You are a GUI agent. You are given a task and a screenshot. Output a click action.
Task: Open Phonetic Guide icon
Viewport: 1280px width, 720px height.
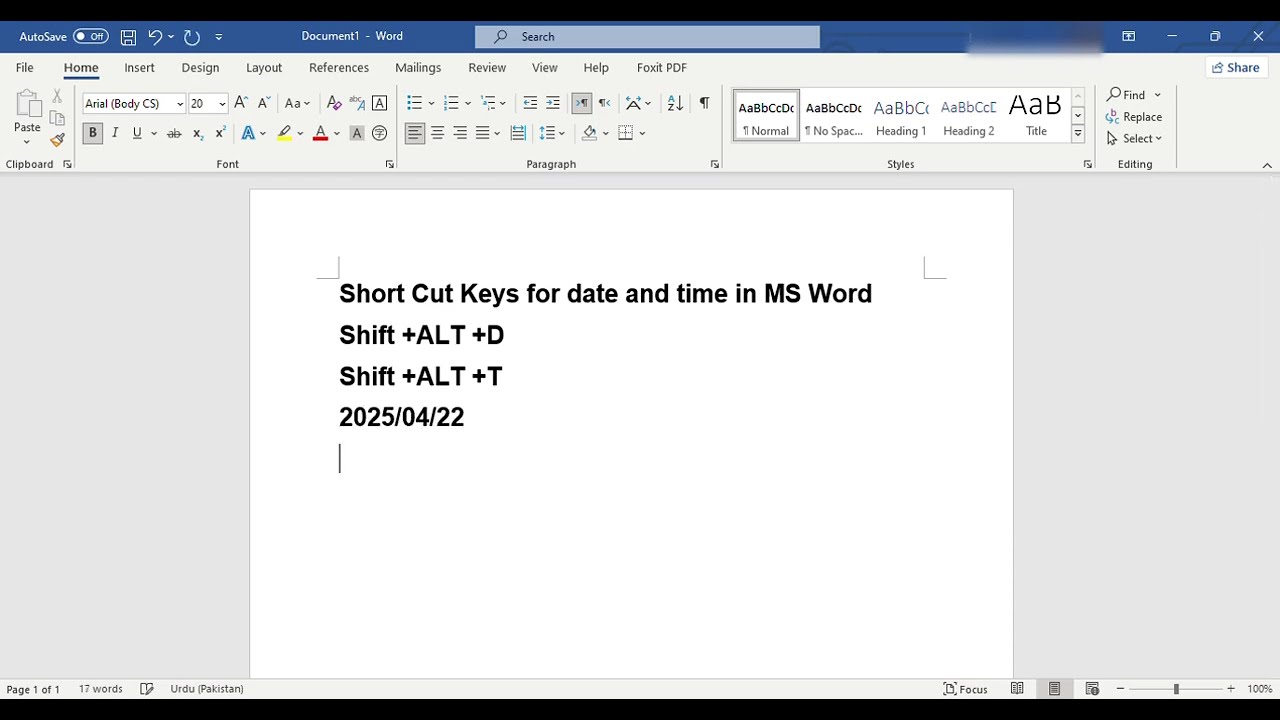tap(357, 103)
